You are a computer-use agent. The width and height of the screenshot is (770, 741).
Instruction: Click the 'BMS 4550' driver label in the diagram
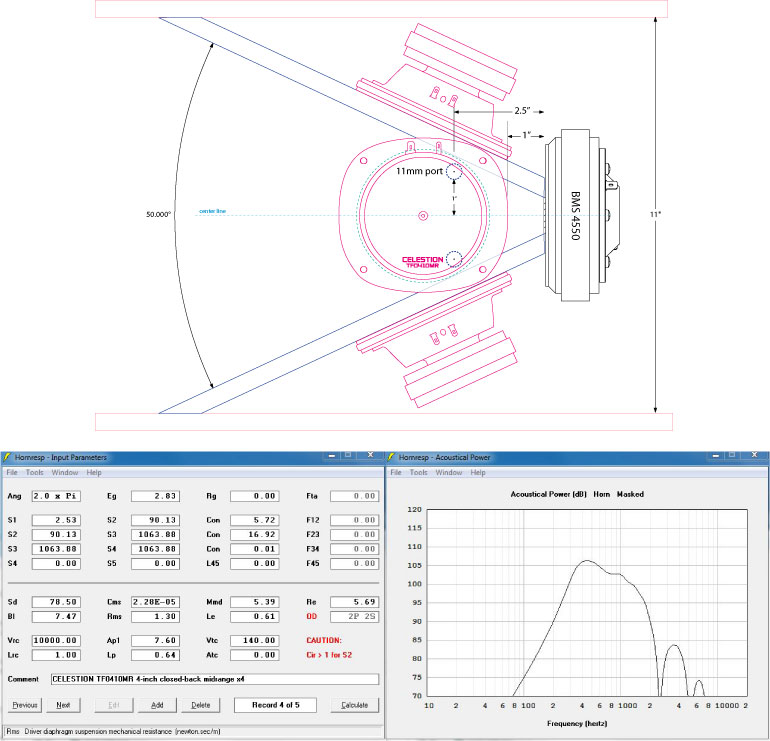(576, 216)
